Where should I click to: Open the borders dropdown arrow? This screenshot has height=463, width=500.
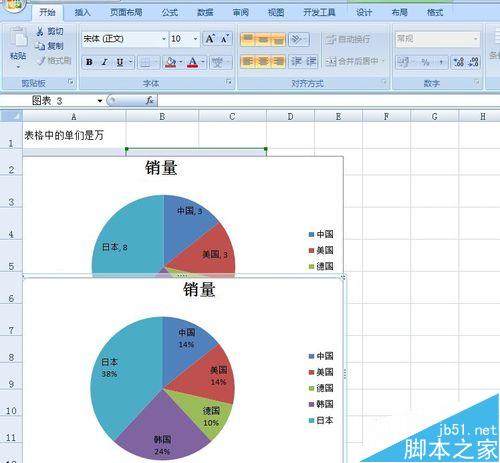156,62
